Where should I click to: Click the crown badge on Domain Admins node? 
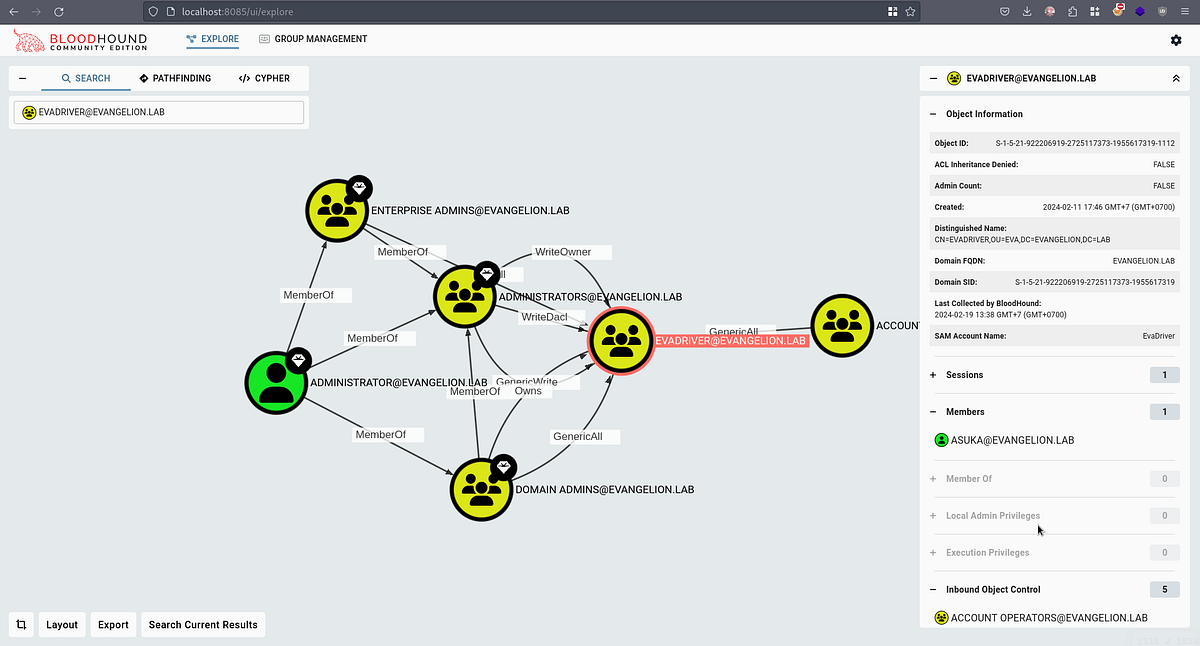(503, 466)
